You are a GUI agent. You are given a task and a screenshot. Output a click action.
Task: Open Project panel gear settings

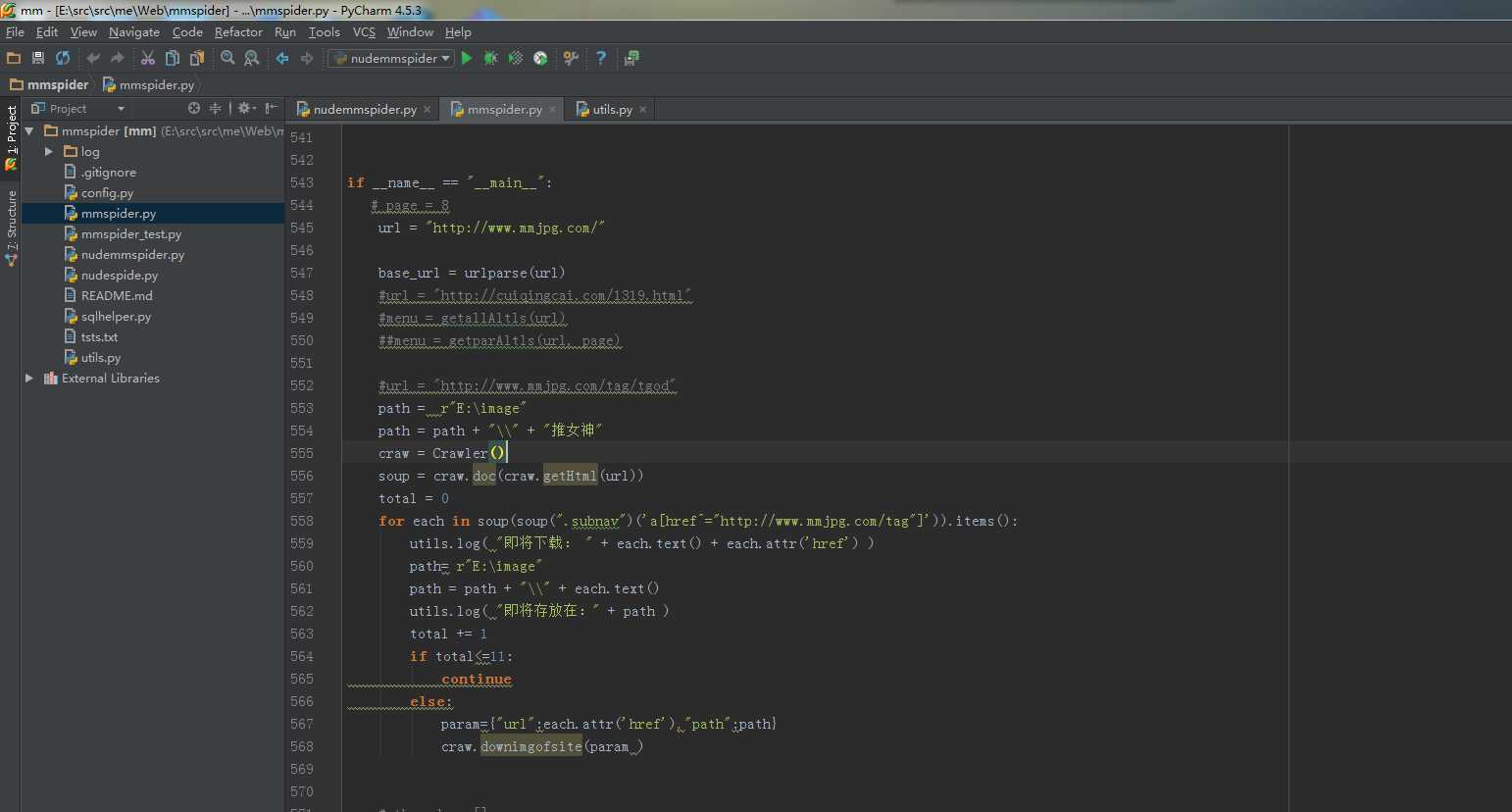[246, 108]
